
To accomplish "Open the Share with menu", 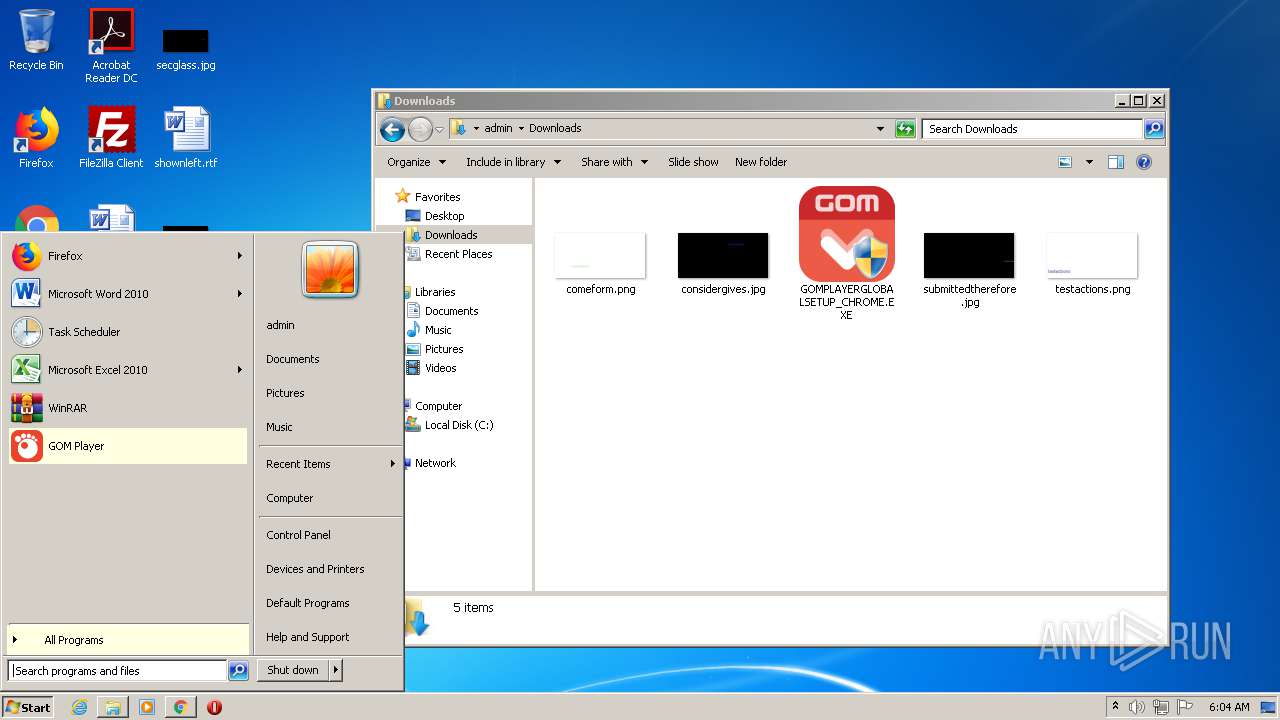I will [x=614, y=162].
